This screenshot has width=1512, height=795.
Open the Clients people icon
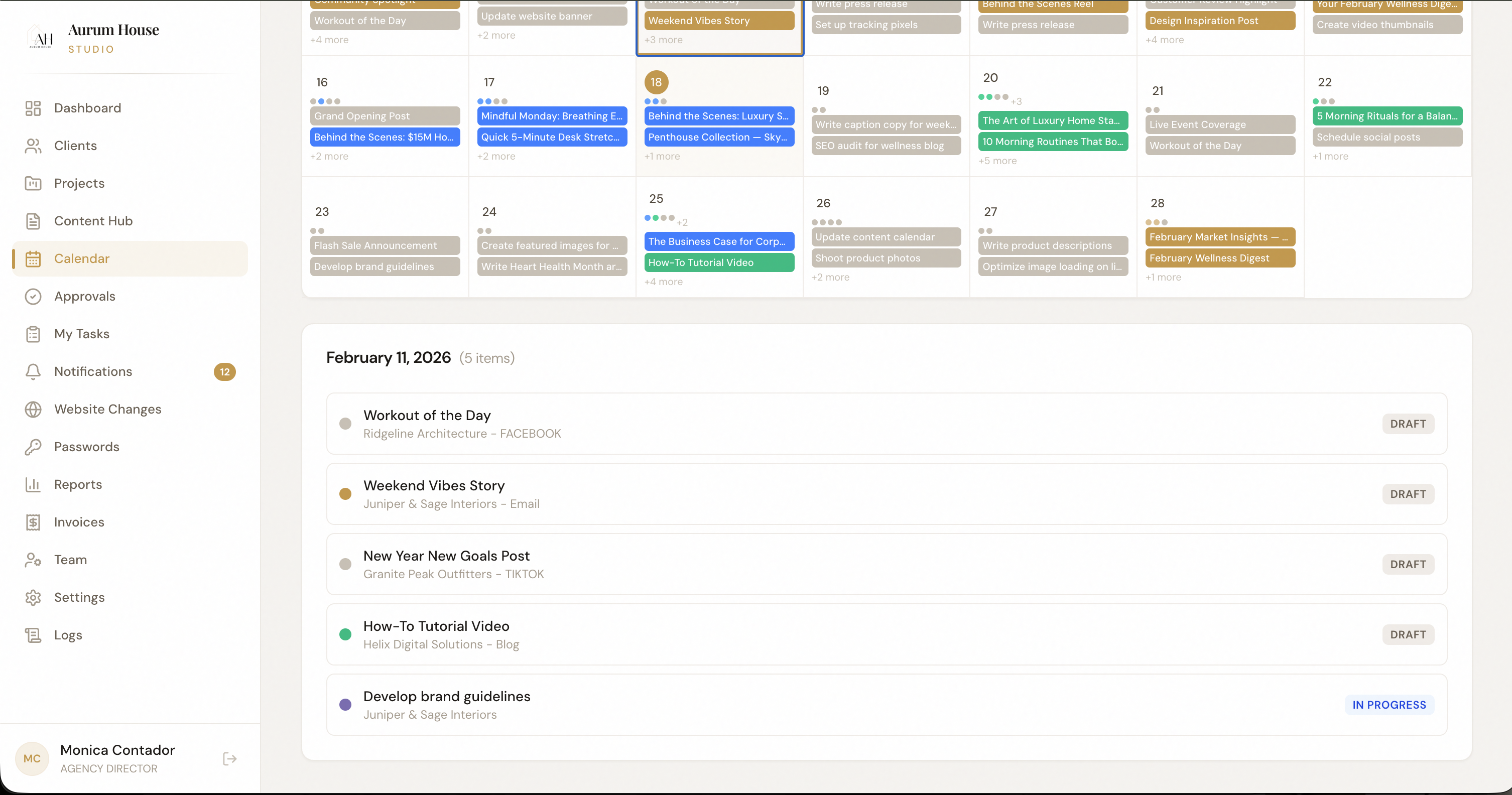tap(33, 146)
